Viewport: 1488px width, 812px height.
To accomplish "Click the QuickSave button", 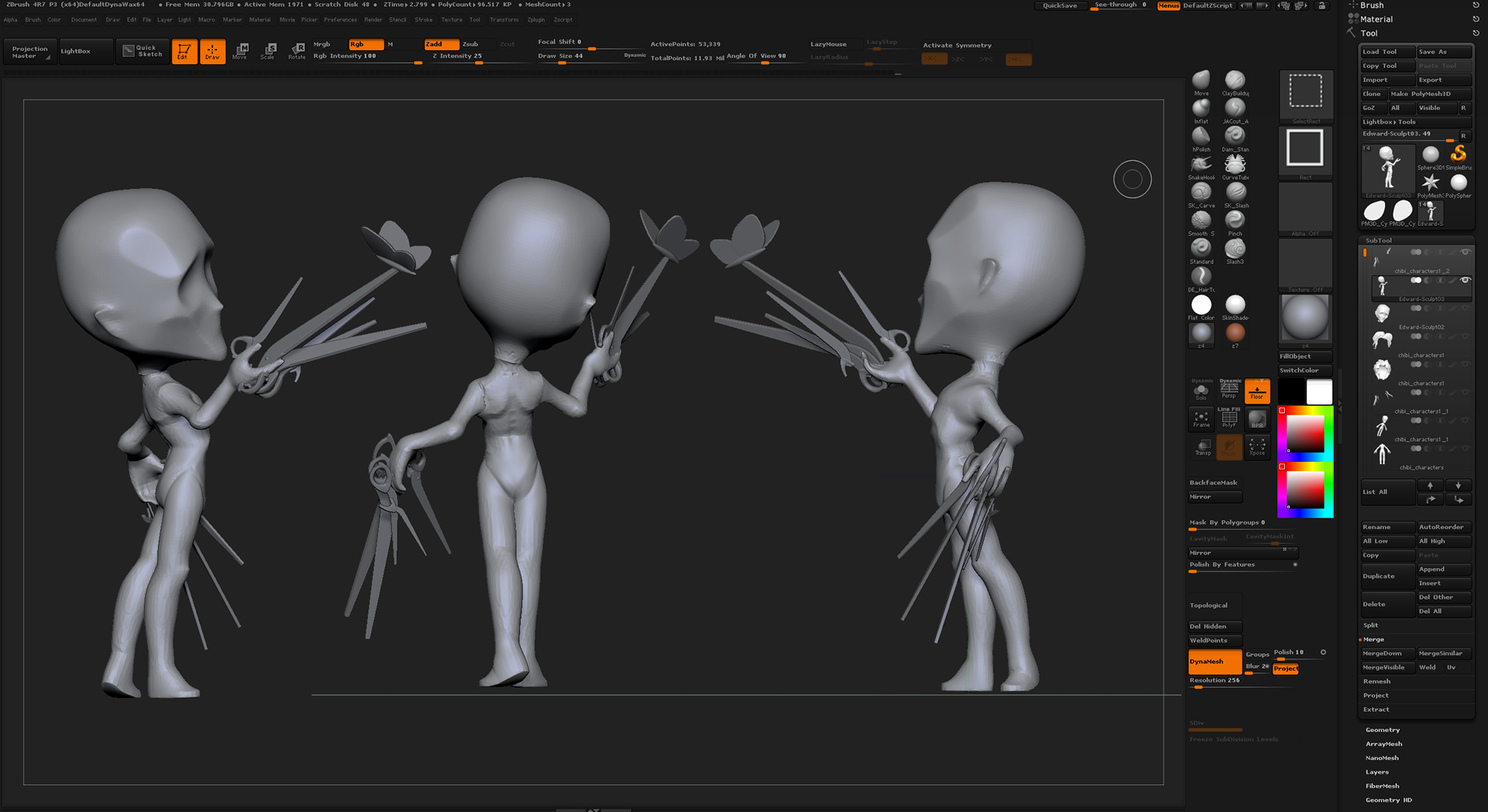I will click(x=1059, y=5).
